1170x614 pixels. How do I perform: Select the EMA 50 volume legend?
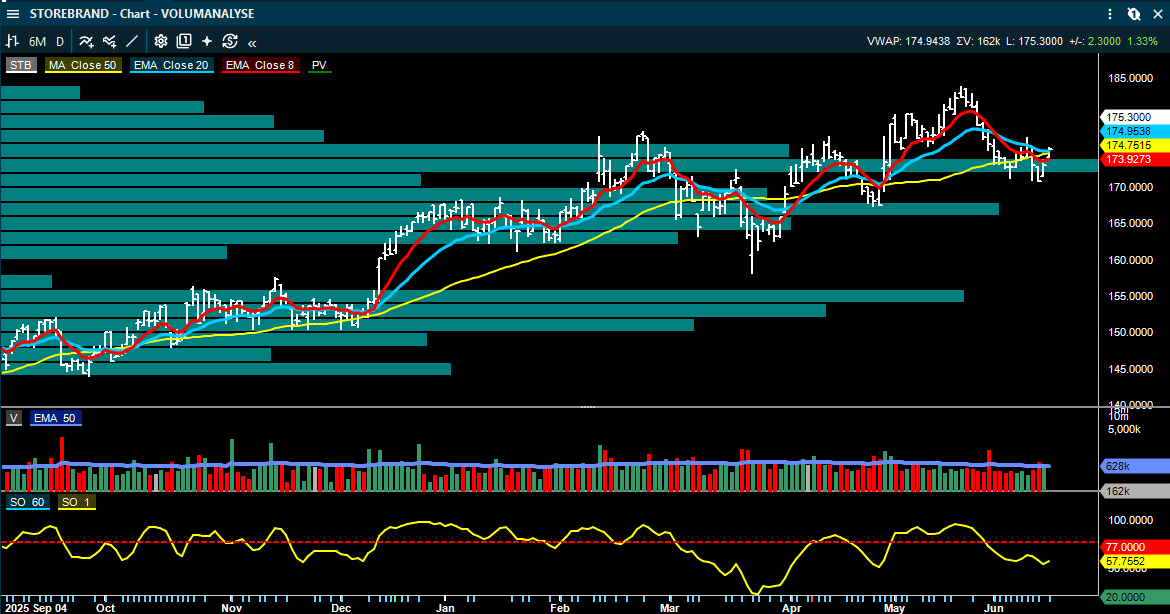[x=55, y=418]
